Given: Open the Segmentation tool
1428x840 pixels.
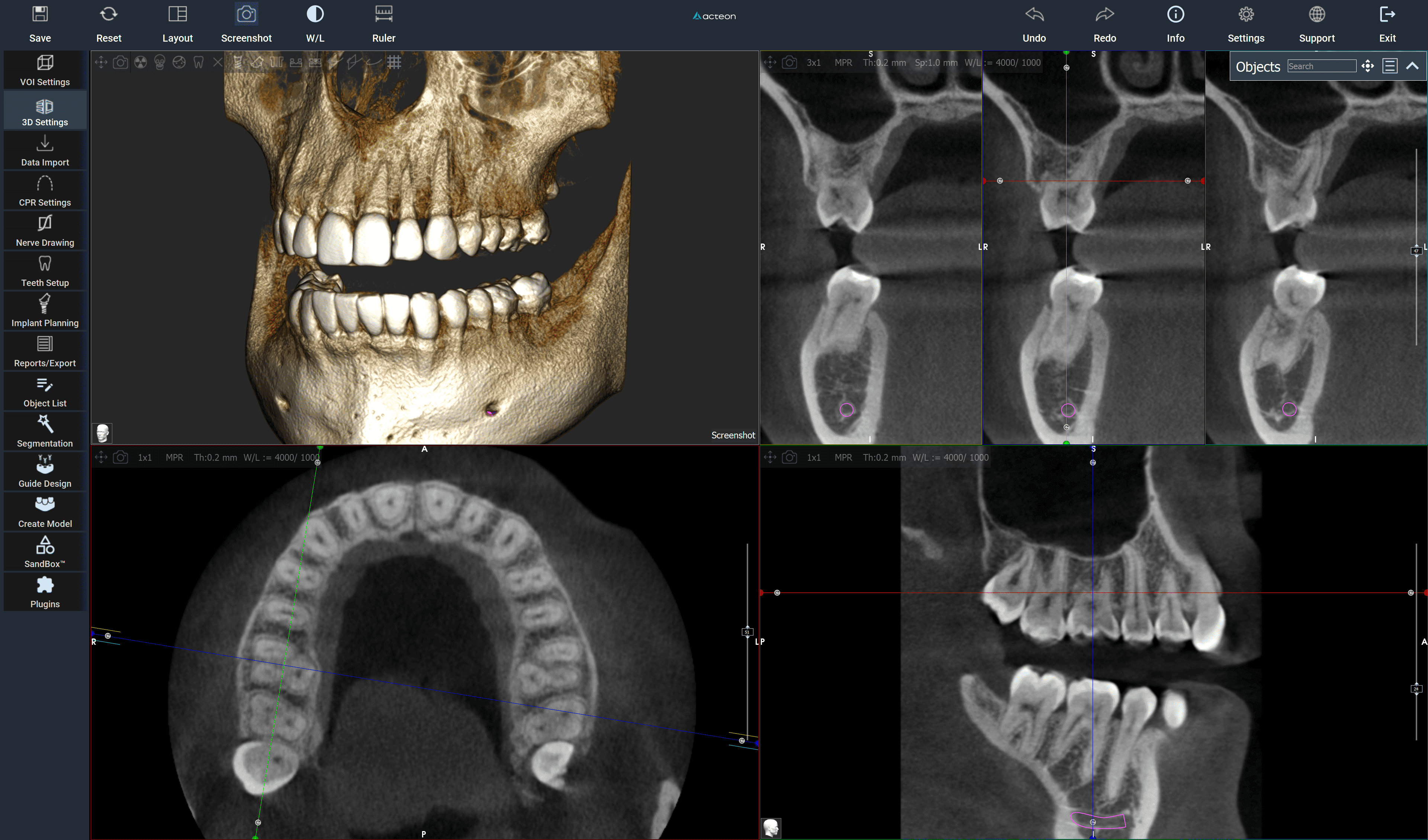Looking at the screenshot, I should point(45,431).
